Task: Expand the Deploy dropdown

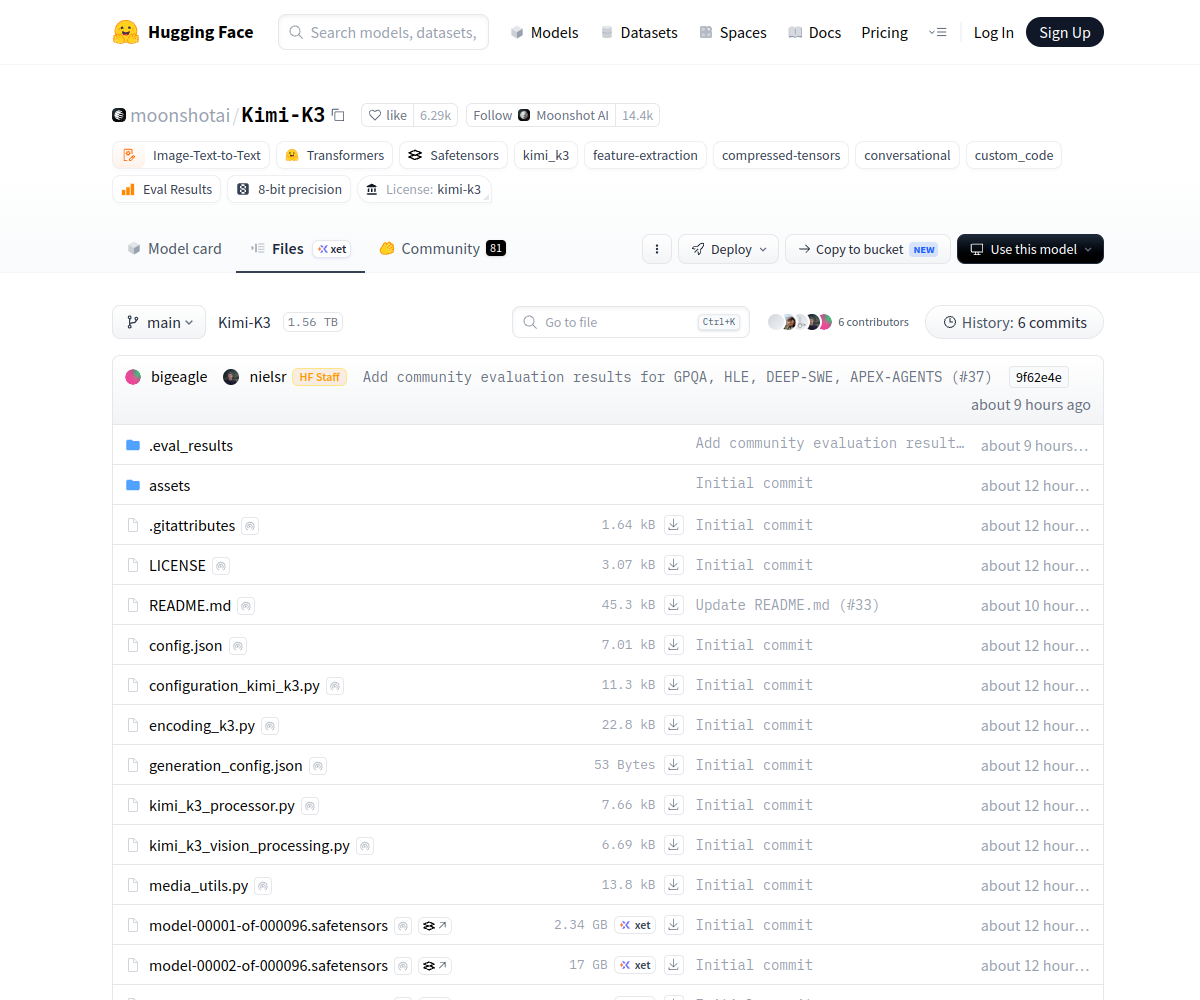Action: tap(728, 249)
